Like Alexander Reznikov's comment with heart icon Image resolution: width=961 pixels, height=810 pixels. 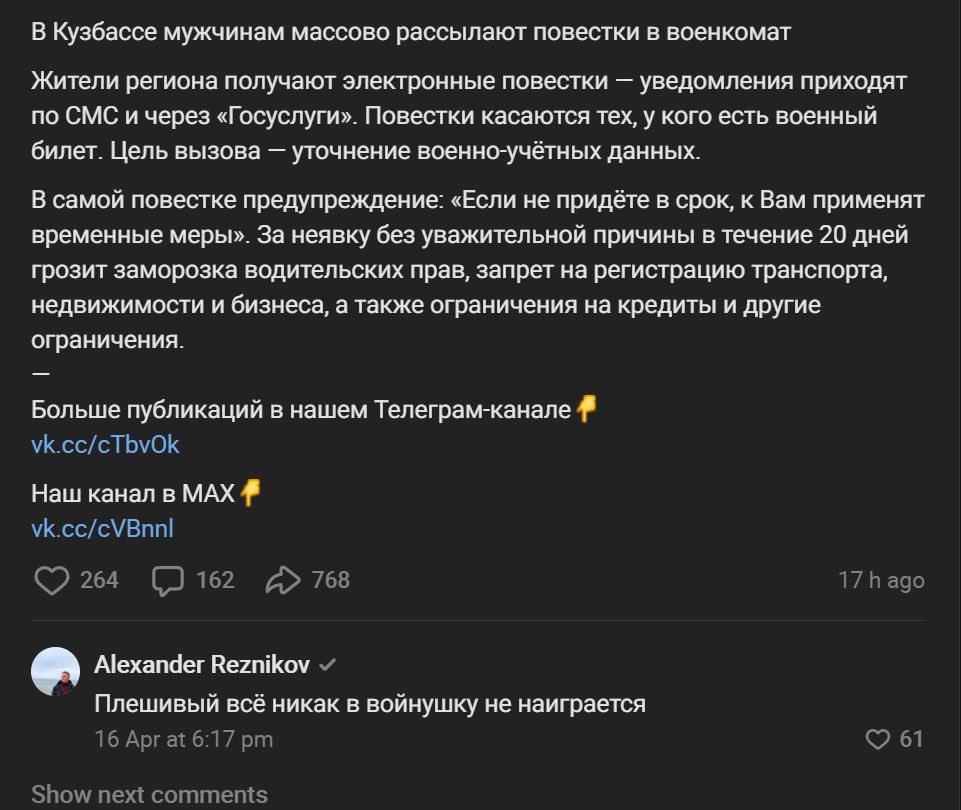[877, 739]
